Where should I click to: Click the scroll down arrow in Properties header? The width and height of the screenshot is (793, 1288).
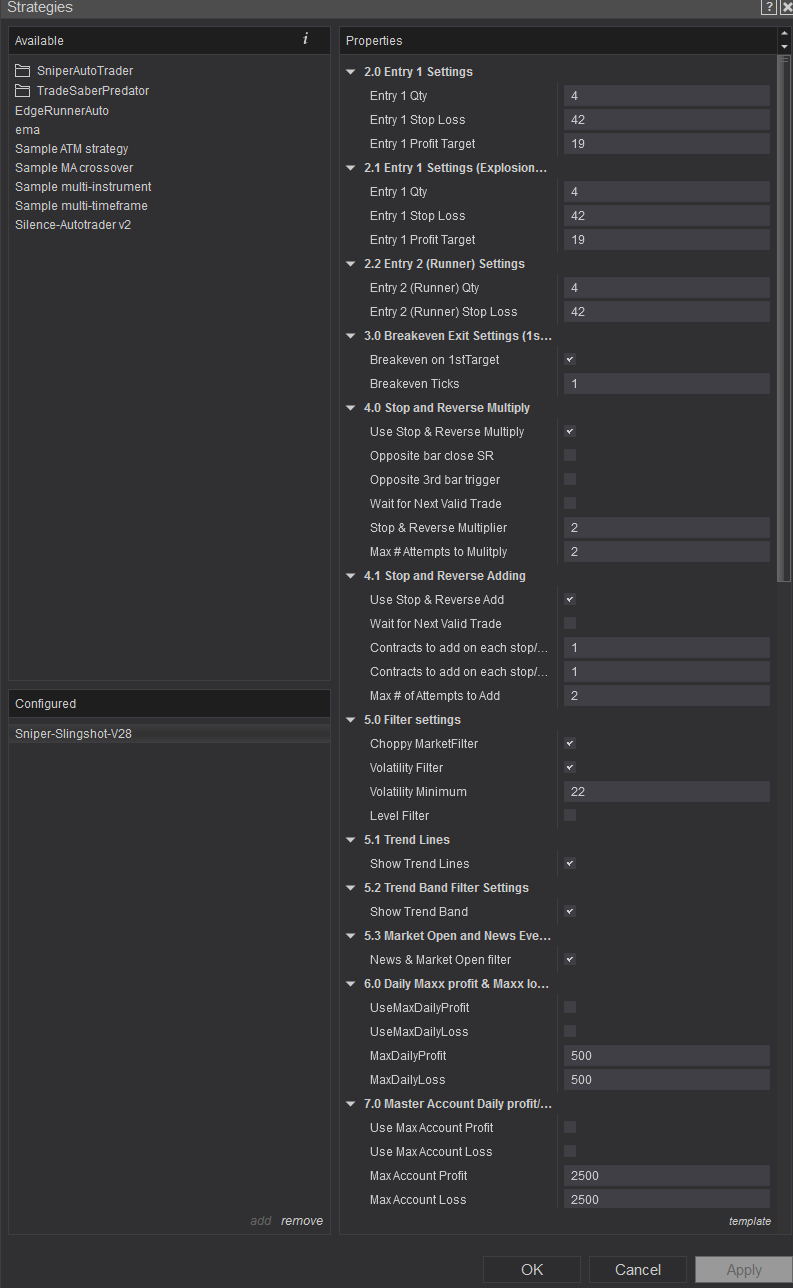(x=783, y=47)
